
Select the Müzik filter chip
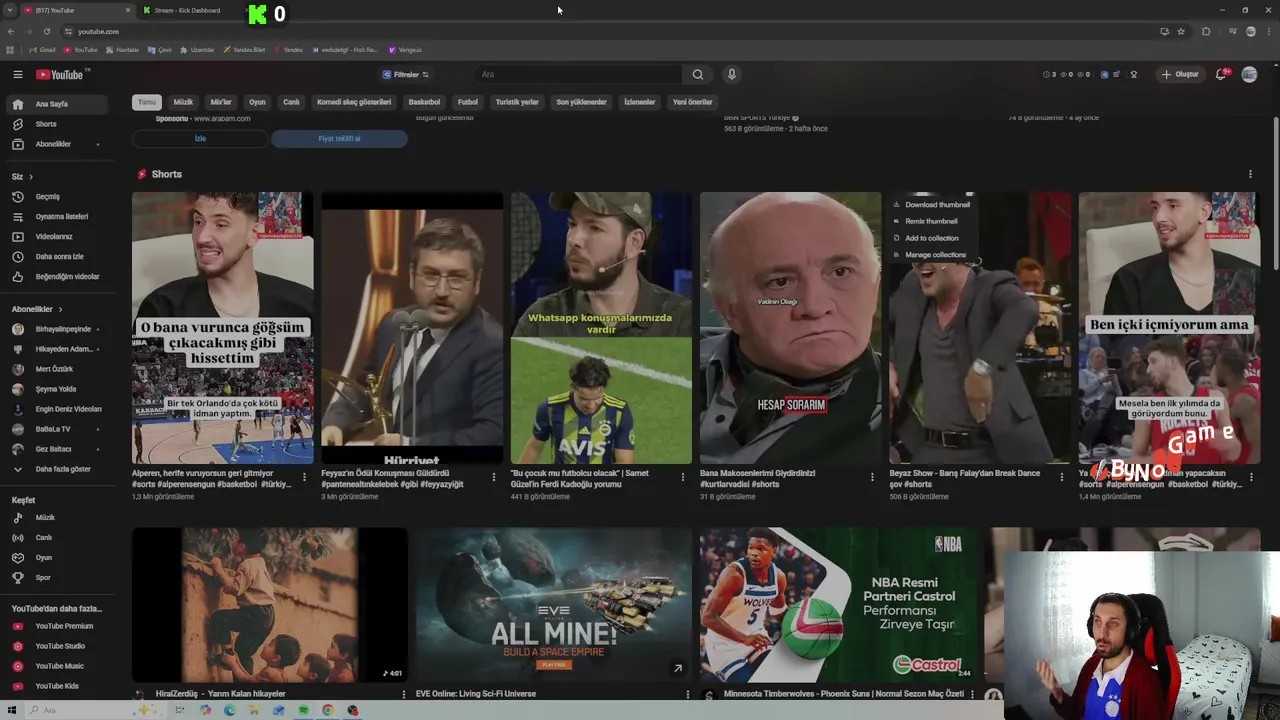[183, 102]
